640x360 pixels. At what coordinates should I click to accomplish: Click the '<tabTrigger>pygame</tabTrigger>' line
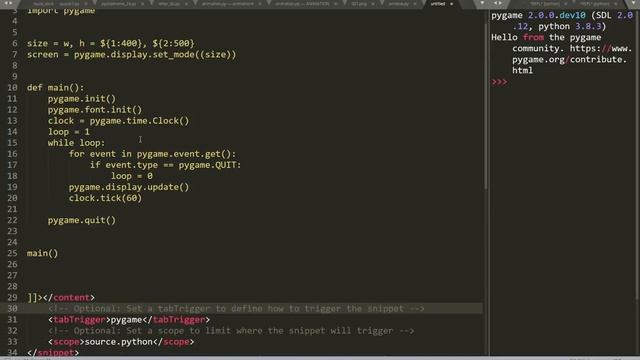[129, 319]
